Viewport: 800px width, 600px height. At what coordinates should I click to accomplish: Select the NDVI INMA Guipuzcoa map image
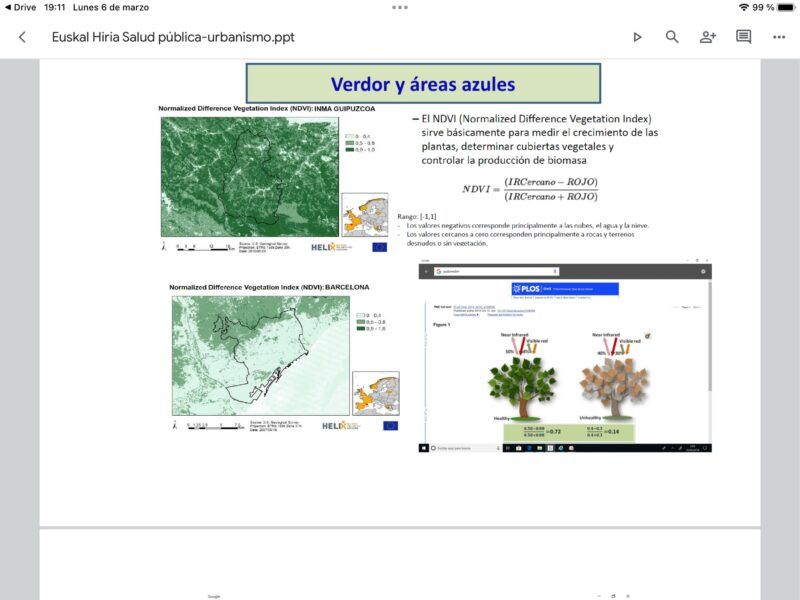[250, 176]
